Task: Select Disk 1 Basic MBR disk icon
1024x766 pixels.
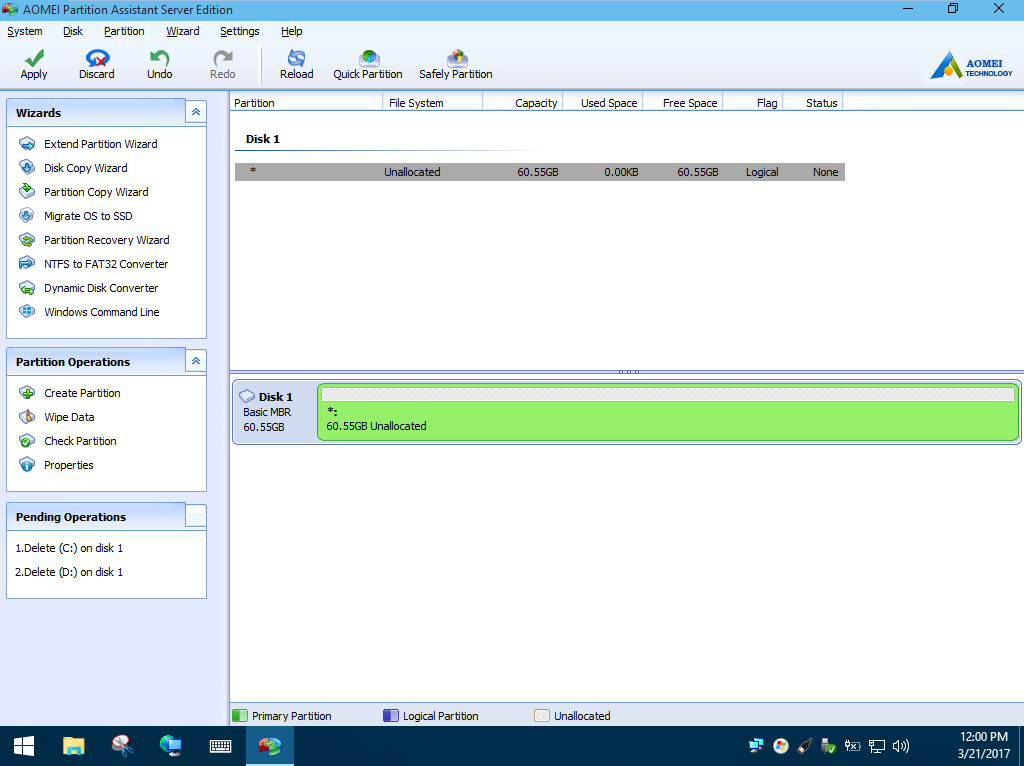Action: point(247,396)
